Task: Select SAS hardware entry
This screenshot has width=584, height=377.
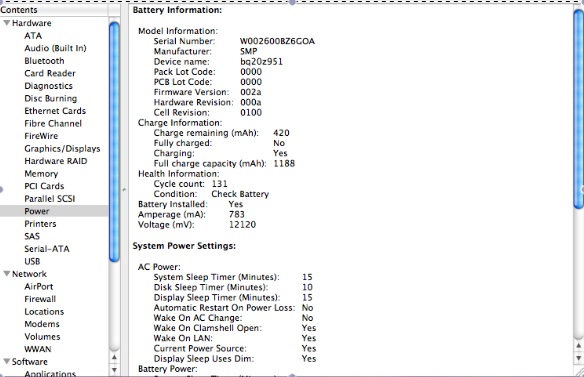Action: [x=32, y=236]
